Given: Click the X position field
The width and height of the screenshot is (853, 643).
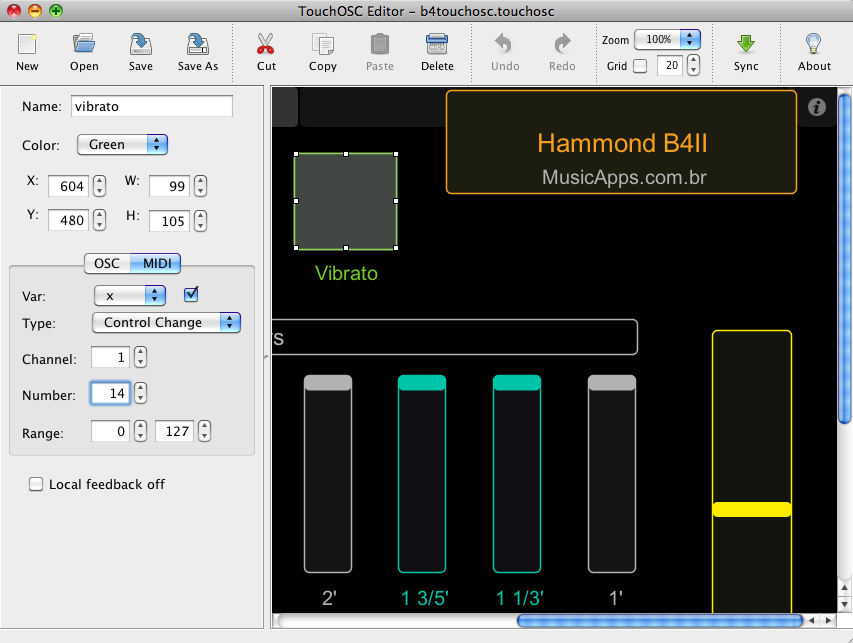Looking at the screenshot, I should pyautogui.click(x=68, y=186).
